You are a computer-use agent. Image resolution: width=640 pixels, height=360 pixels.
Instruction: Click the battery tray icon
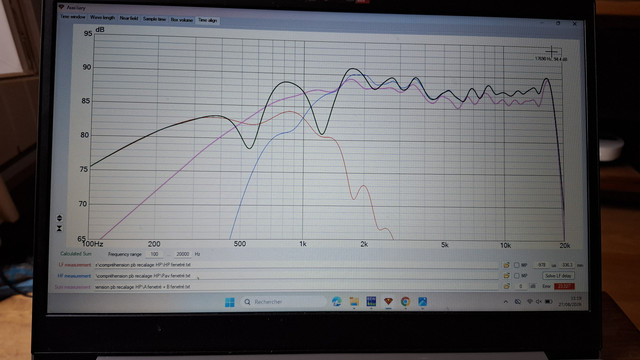point(549,302)
